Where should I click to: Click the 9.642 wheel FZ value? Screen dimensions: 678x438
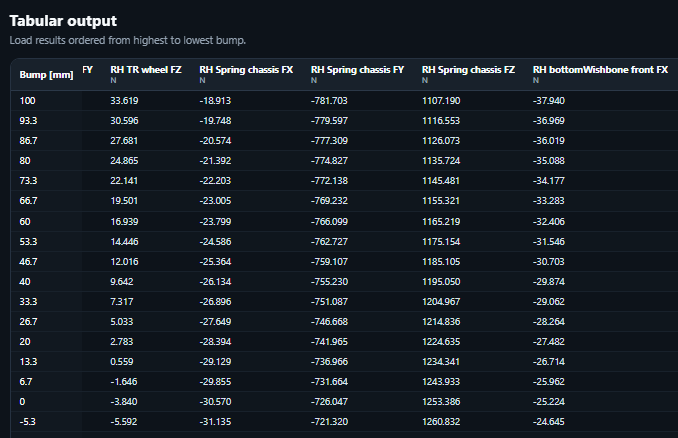[122, 282]
